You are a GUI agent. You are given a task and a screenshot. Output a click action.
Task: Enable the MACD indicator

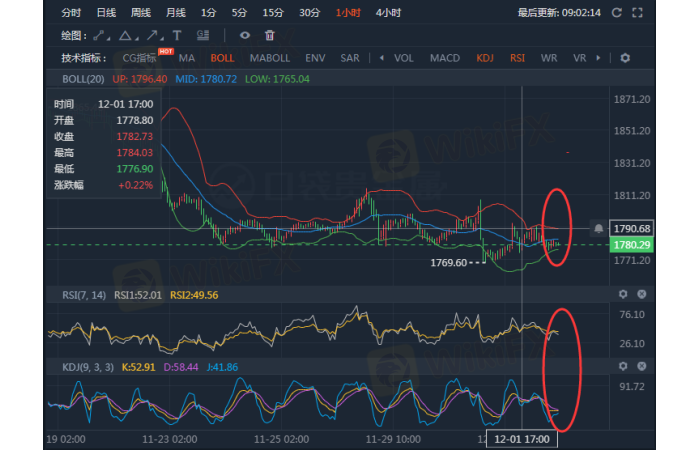[x=445, y=58]
